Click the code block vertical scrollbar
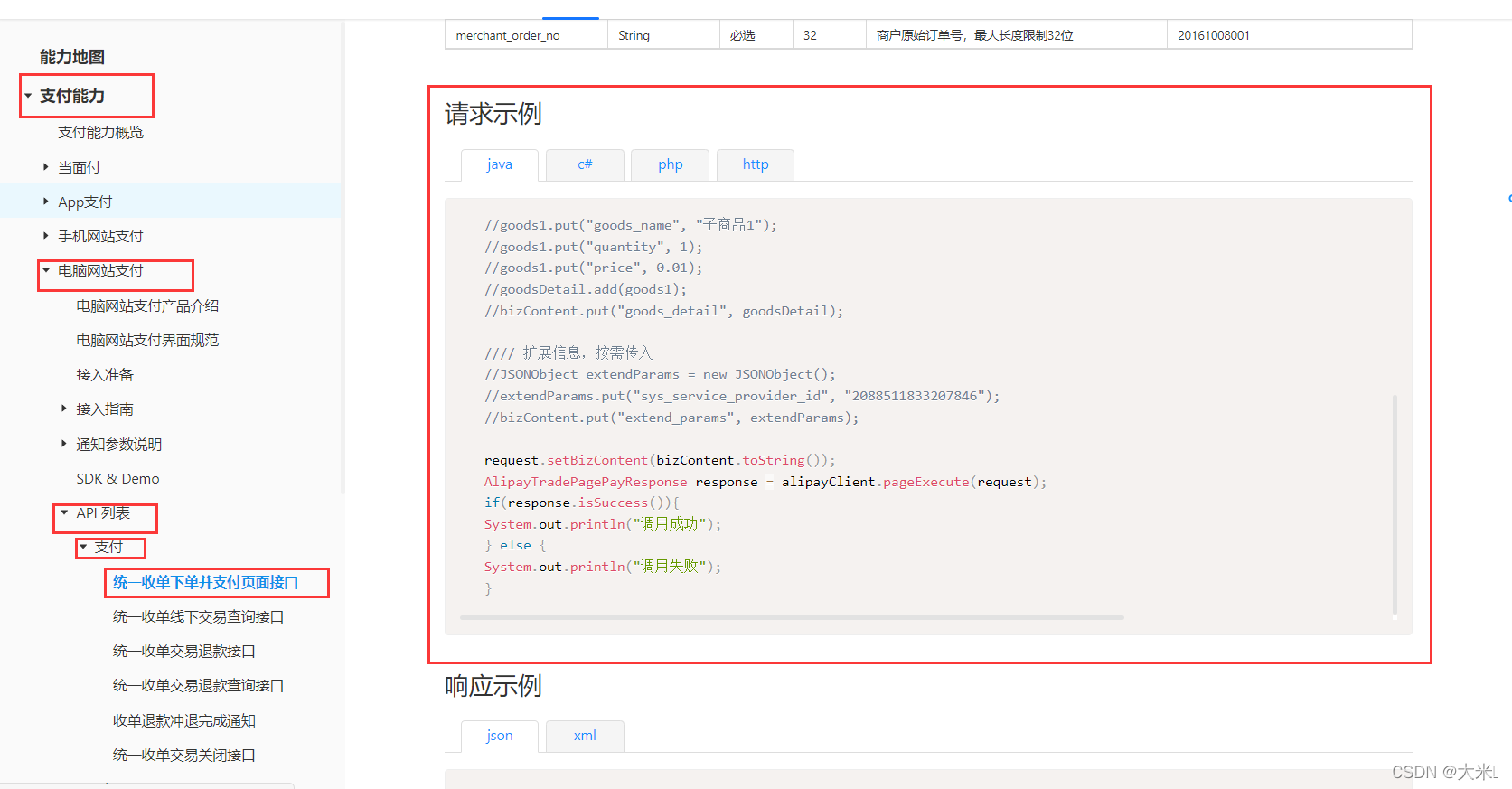Image resolution: width=1512 pixels, height=789 pixels. (1395, 504)
